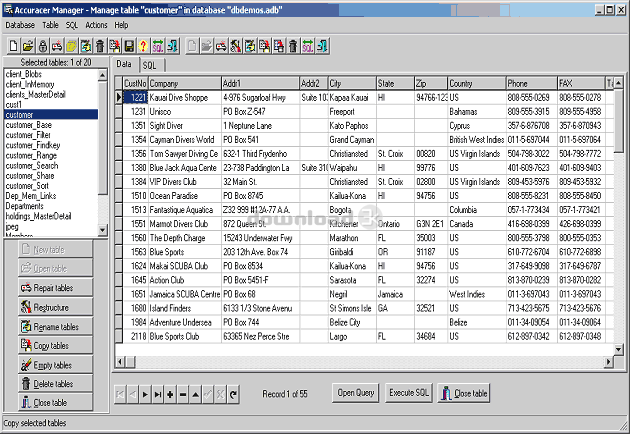Click the data grid scroll-down arrow

click(x=619, y=350)
